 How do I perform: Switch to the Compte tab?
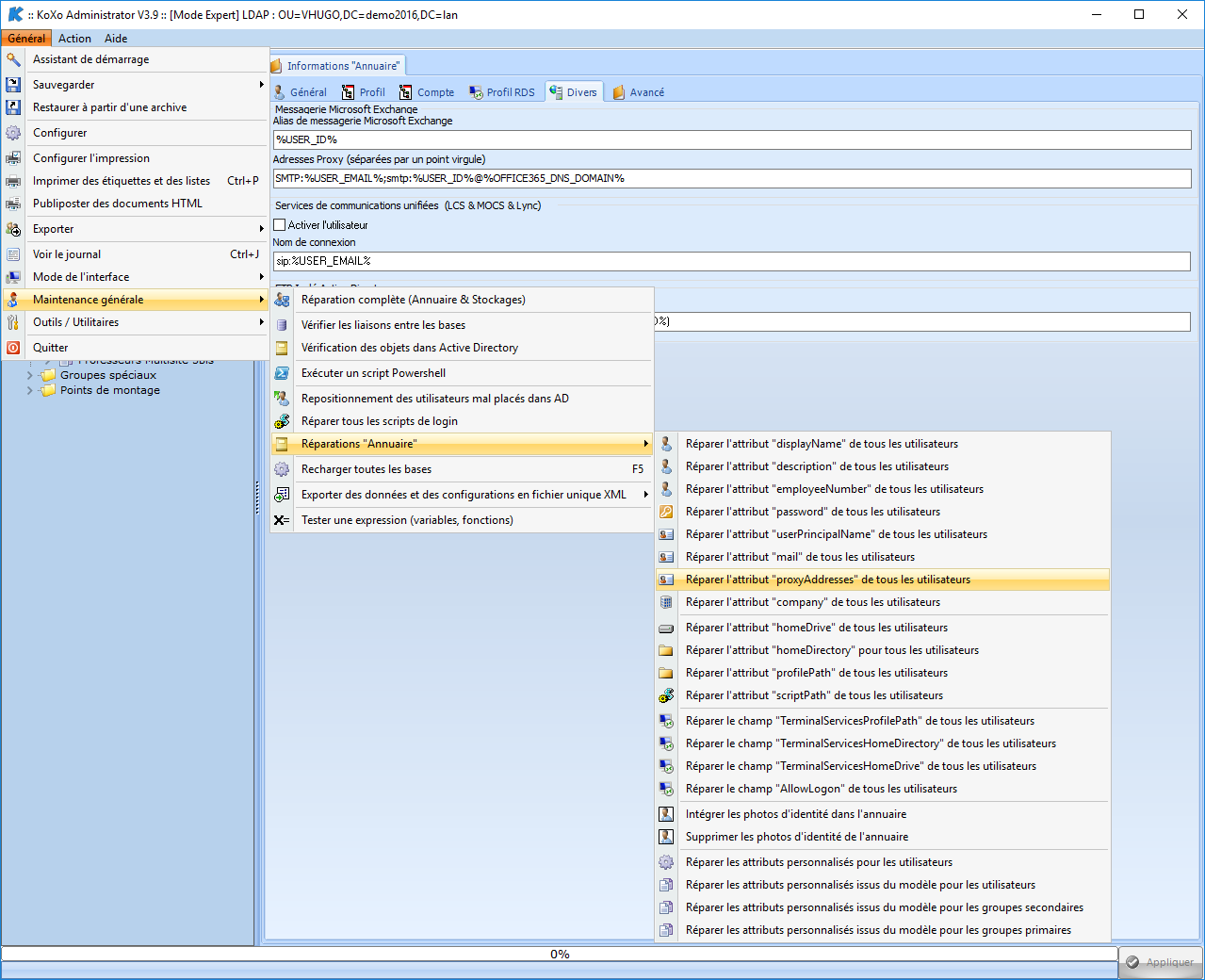[x=427, y=92]
